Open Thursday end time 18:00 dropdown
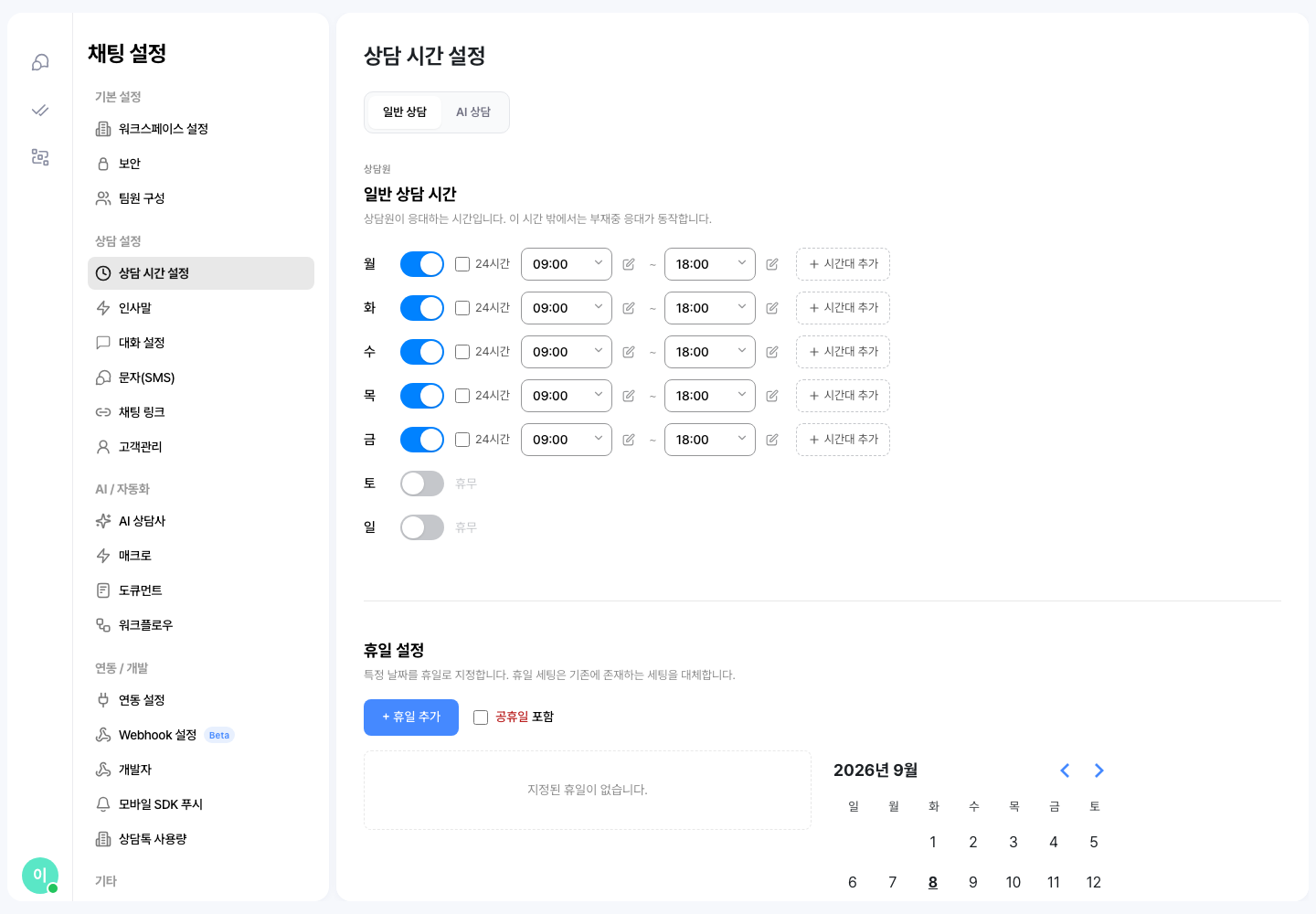The image size is (1316, 914). click(x=710, y=396)
